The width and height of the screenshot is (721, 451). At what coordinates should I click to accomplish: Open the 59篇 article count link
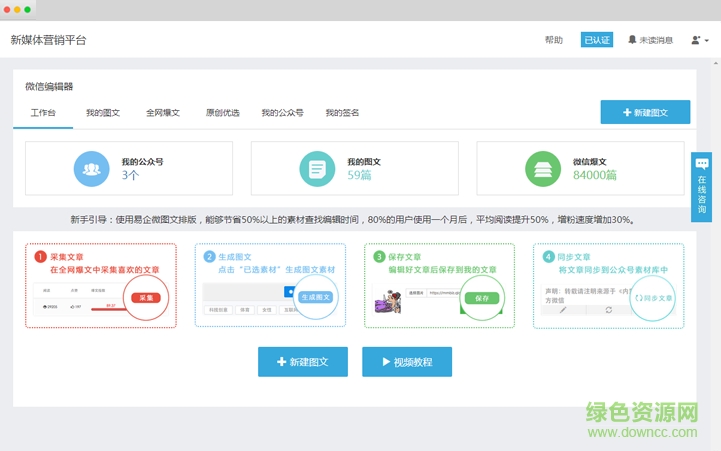(359, 175)
